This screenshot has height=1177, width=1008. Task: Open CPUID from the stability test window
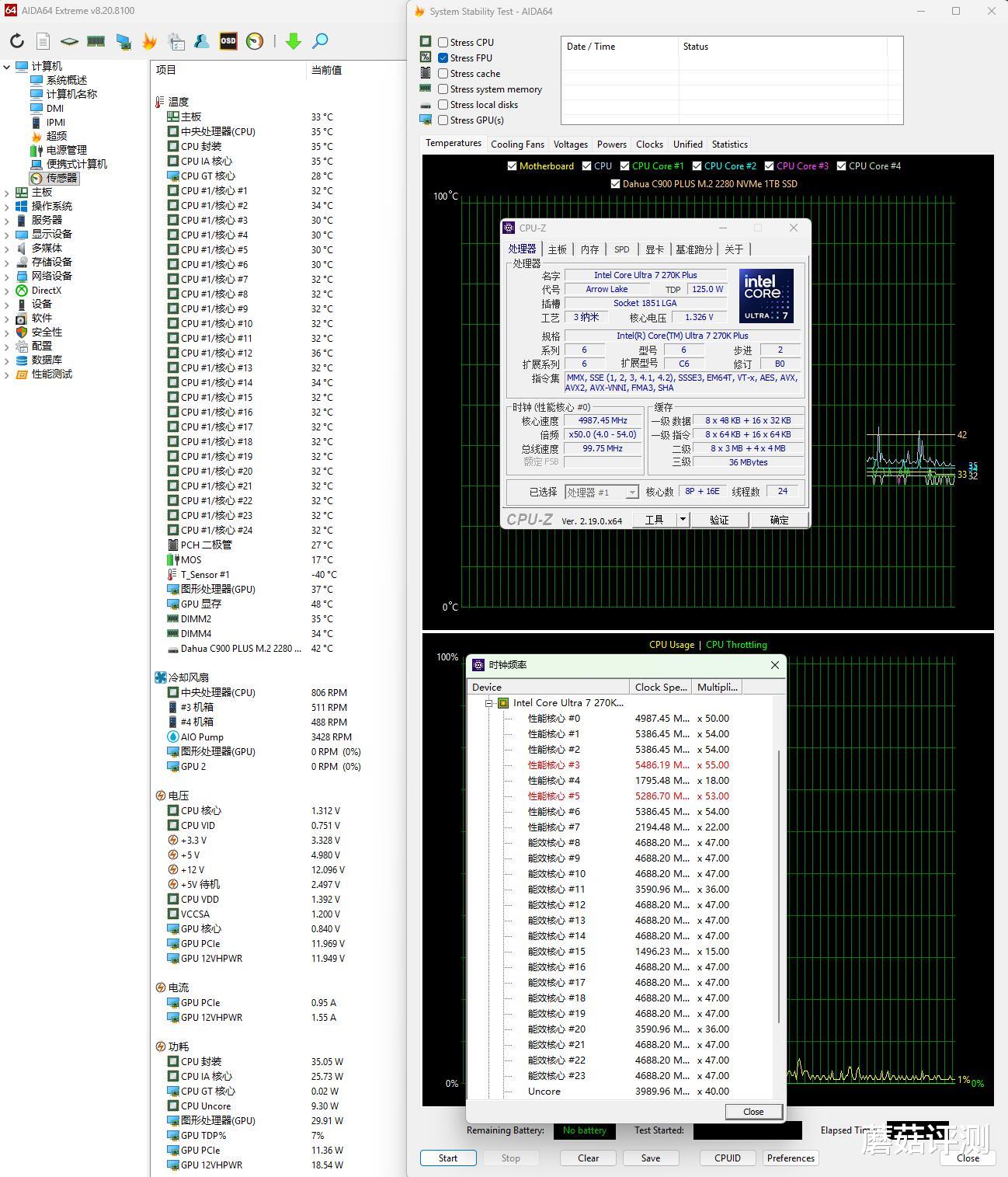[728, 1158]
